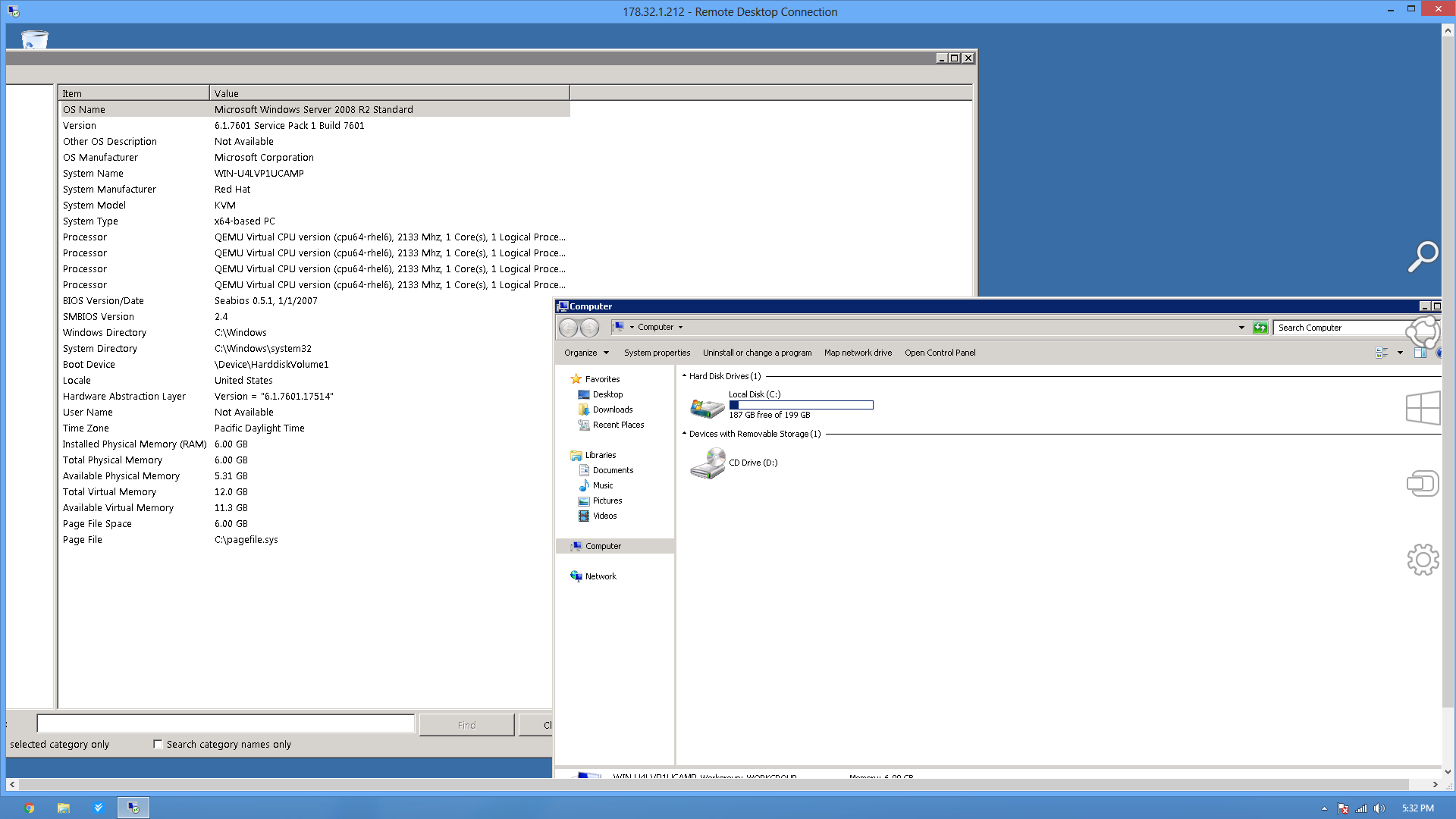Select the Total Physical Memory row
The width and height of the screenshot is (1456, 819).
pos(315,460)
